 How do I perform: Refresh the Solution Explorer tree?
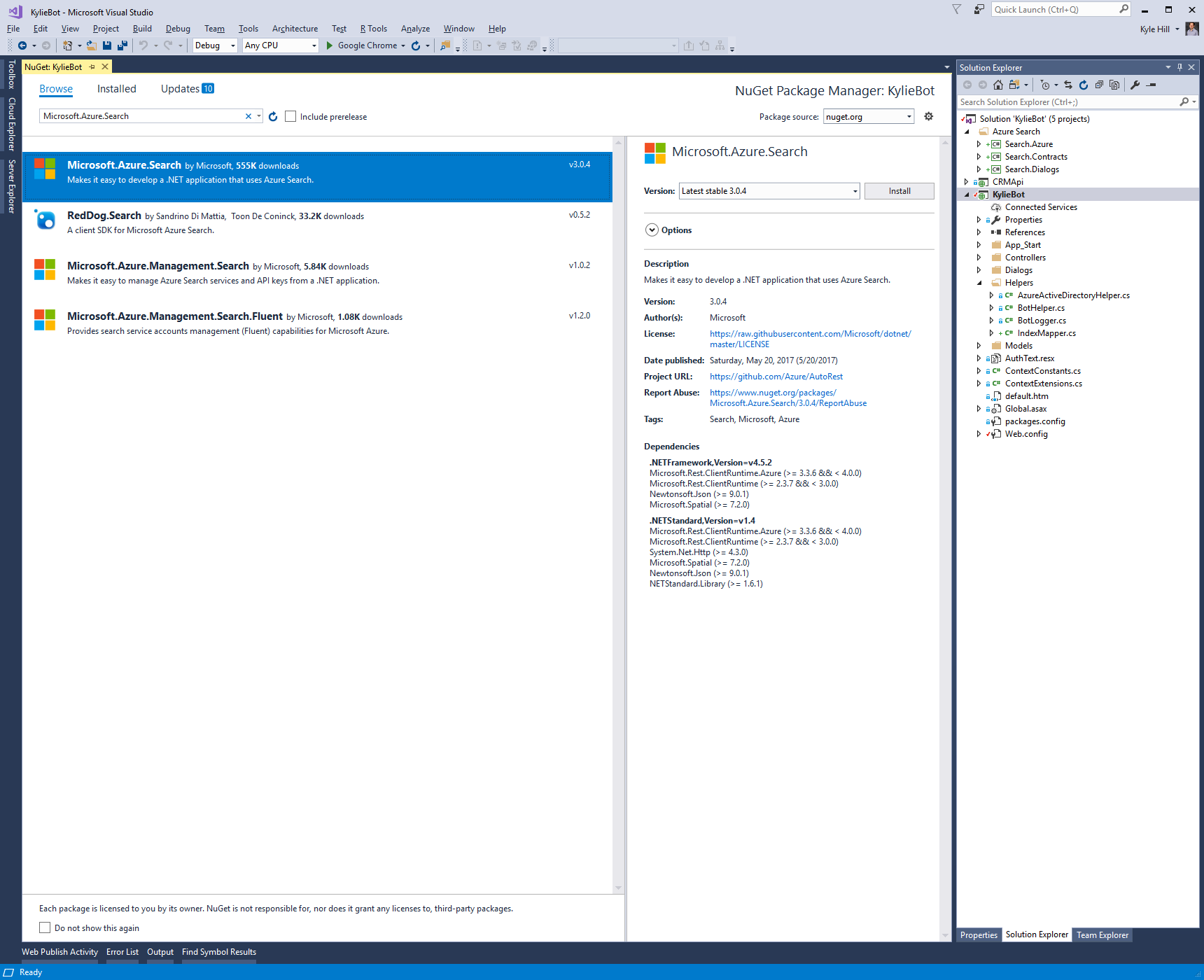coord(1084,85)
